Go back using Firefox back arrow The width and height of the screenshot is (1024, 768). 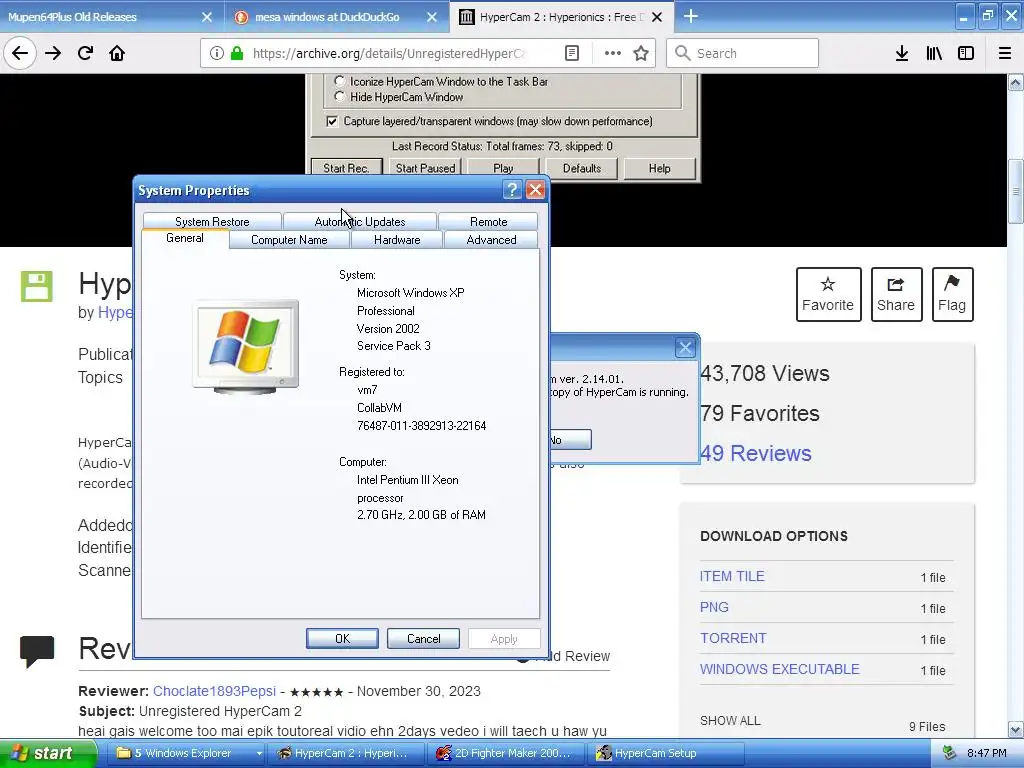click(x=20, y=53)
